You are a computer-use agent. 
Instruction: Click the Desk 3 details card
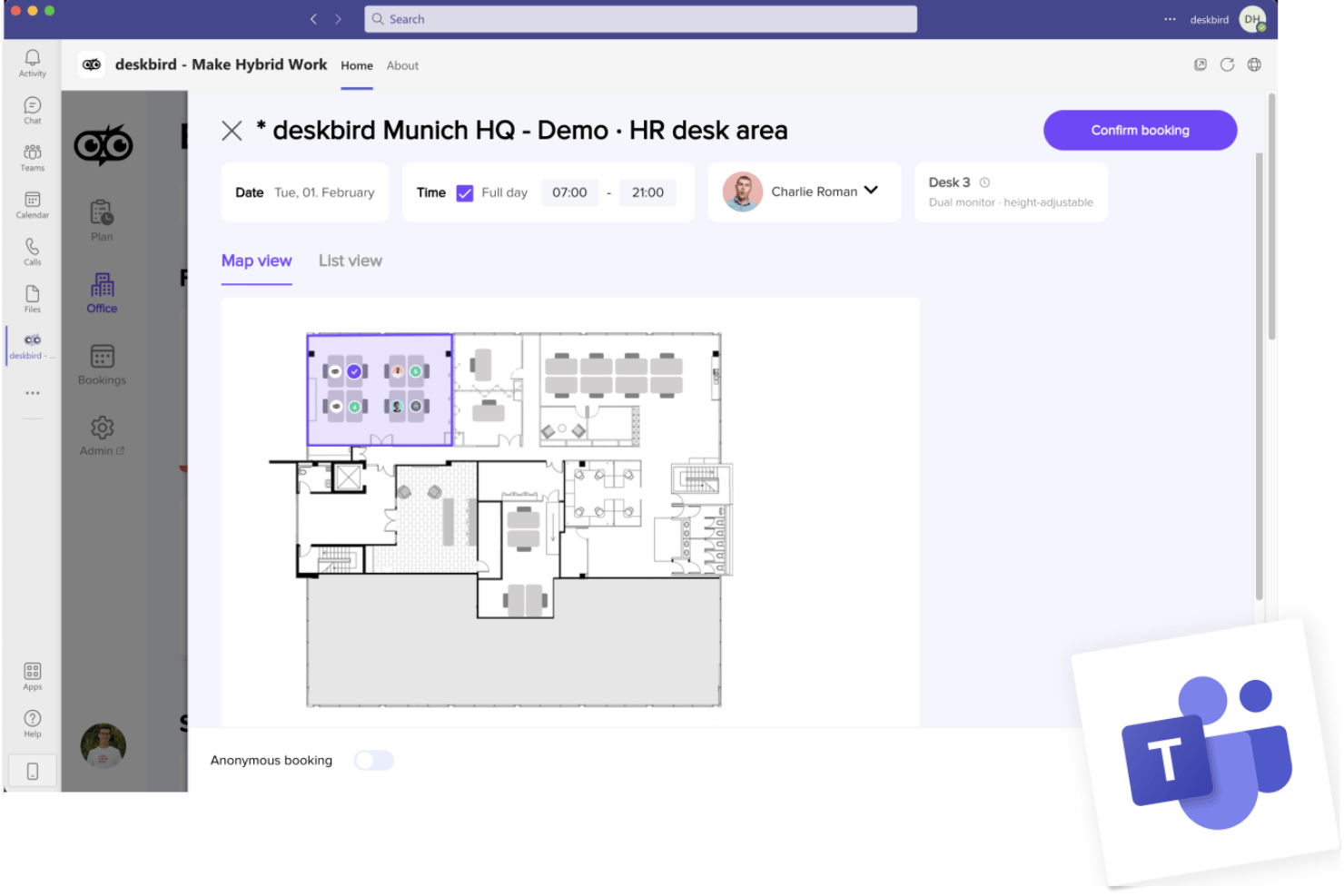point(1011,192)
